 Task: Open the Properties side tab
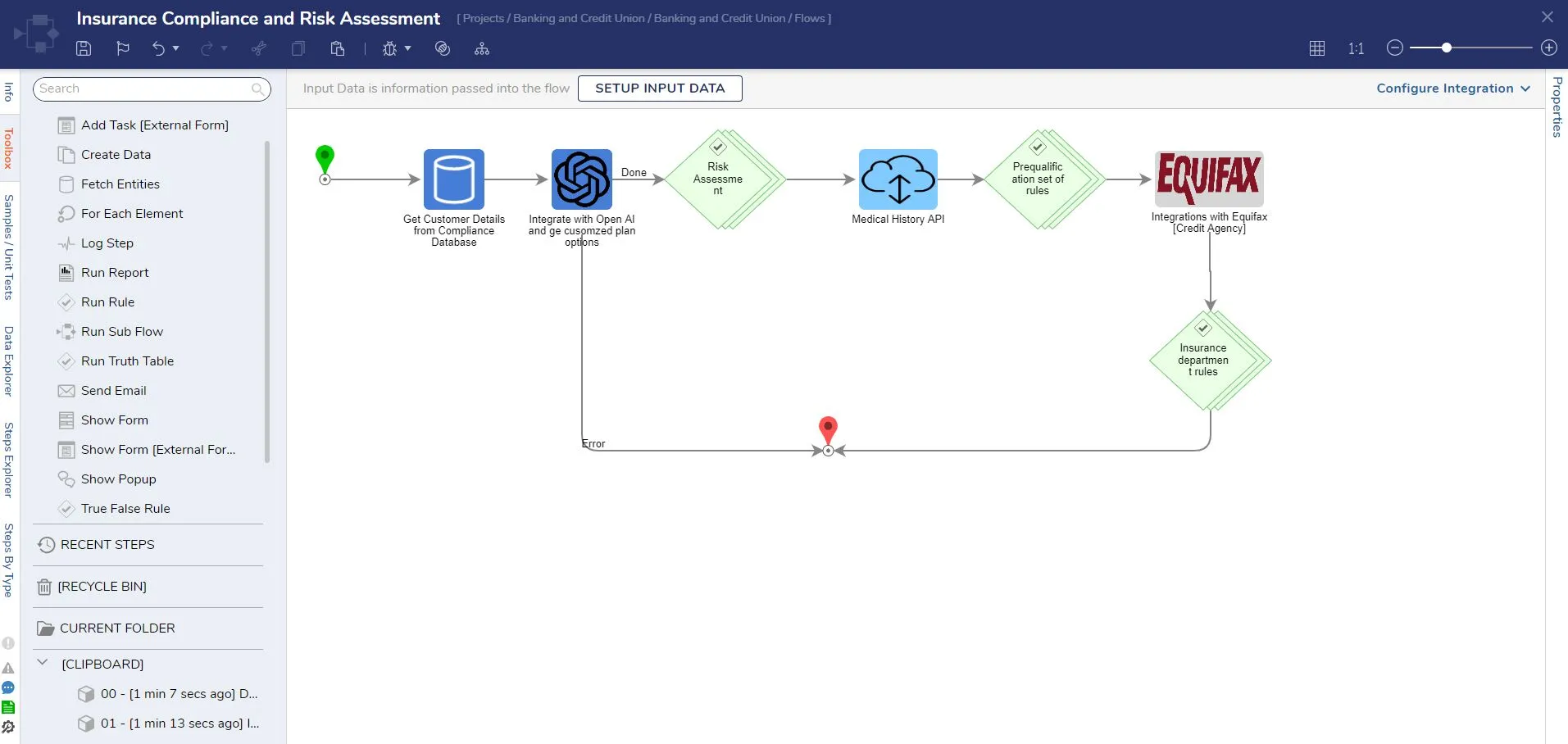[x=1557, y=107]
